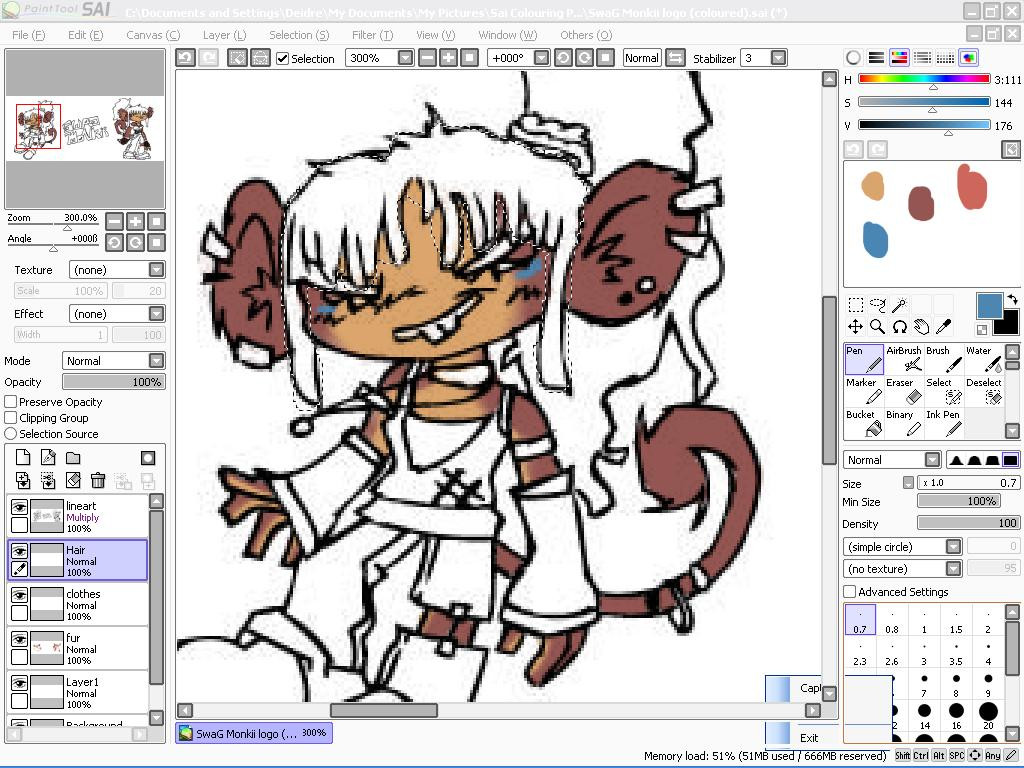Choose the 4 brush size preset

point(988,652)
